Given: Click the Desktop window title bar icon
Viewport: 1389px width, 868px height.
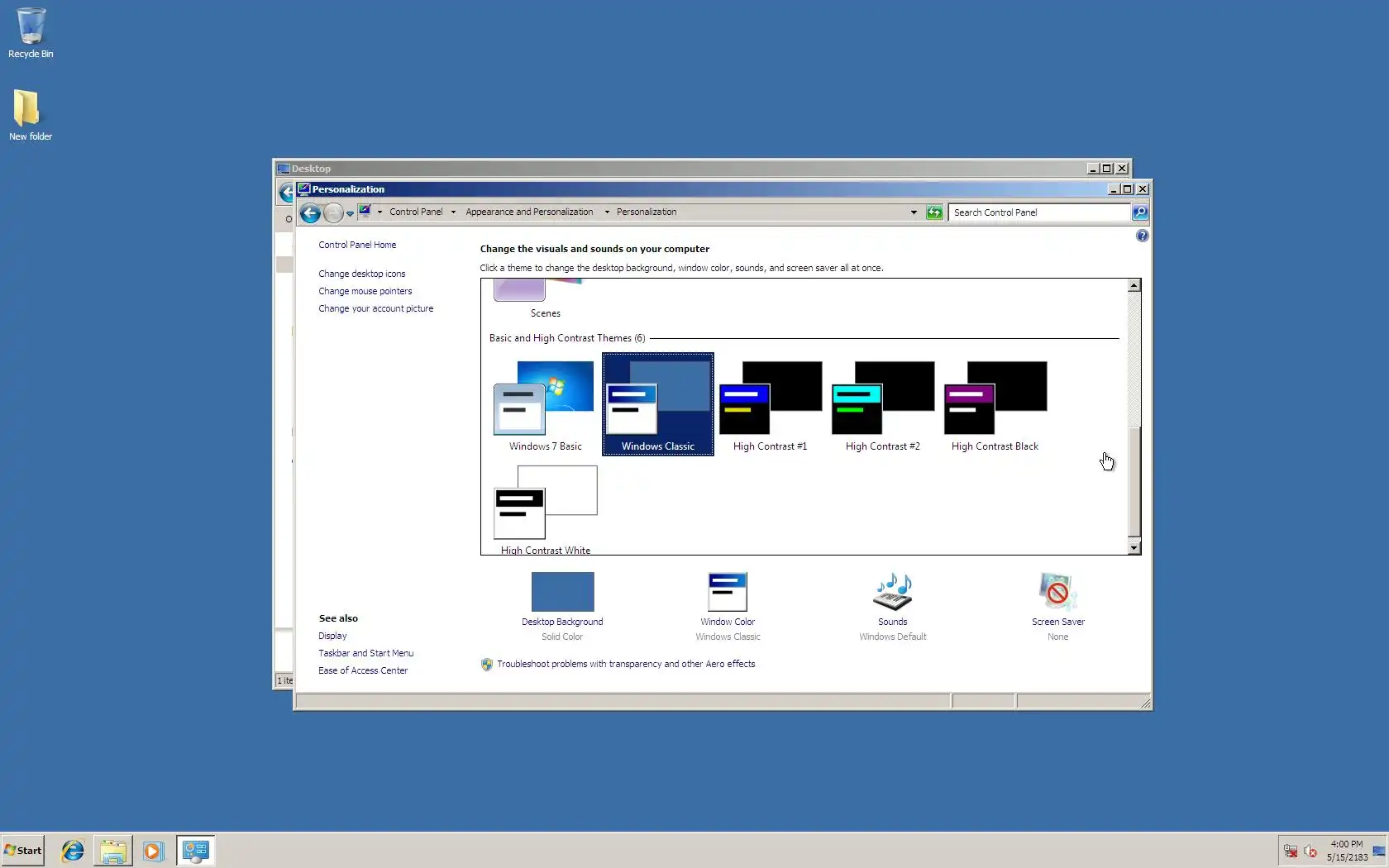Looking at the screenshot, I should click(284, 169).
